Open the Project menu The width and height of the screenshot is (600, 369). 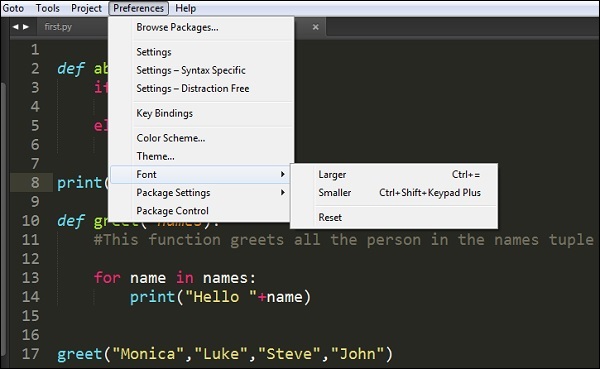(86, 8)
